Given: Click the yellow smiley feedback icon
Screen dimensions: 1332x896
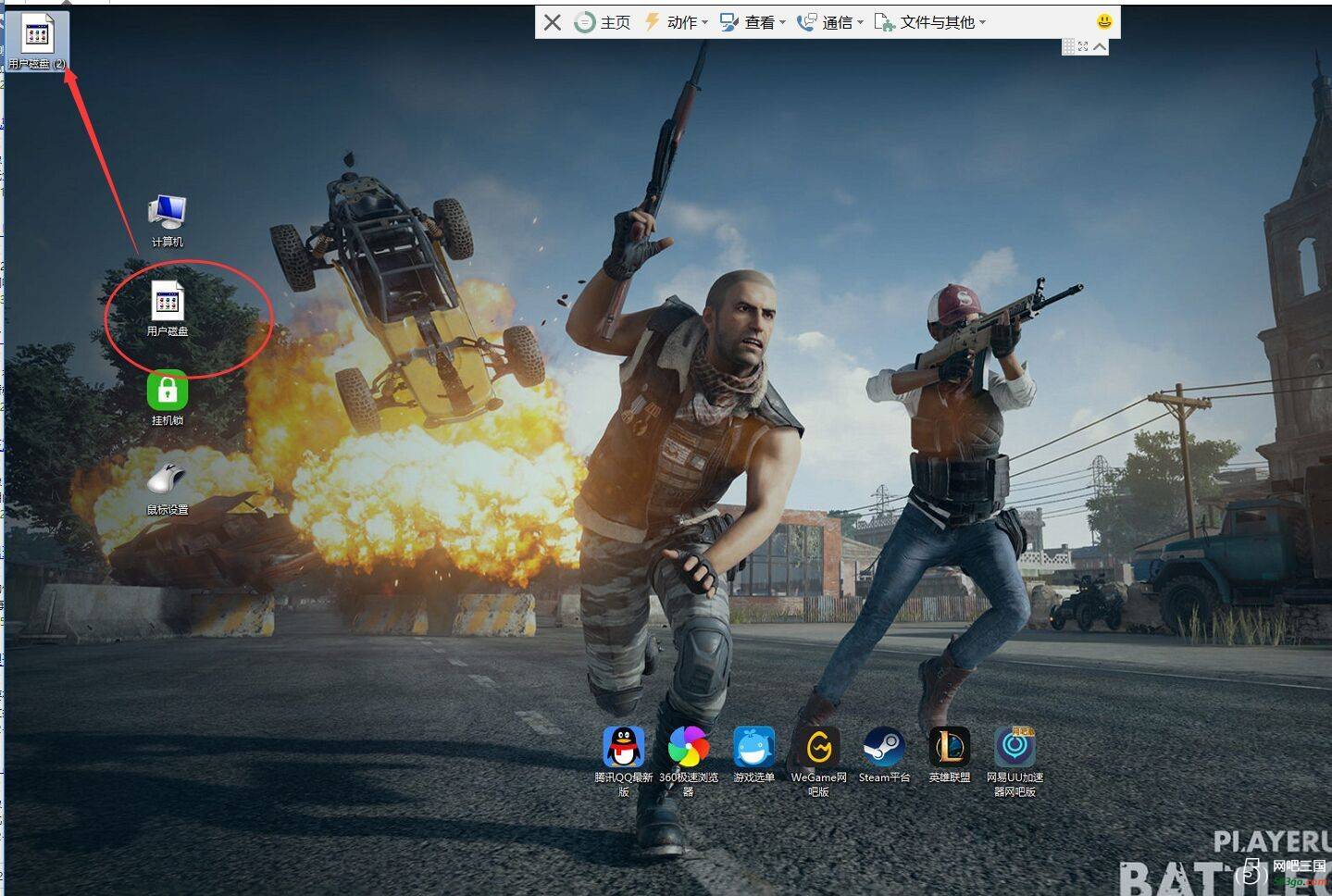Looking at the screenshot, I should tap(1104, 21).
